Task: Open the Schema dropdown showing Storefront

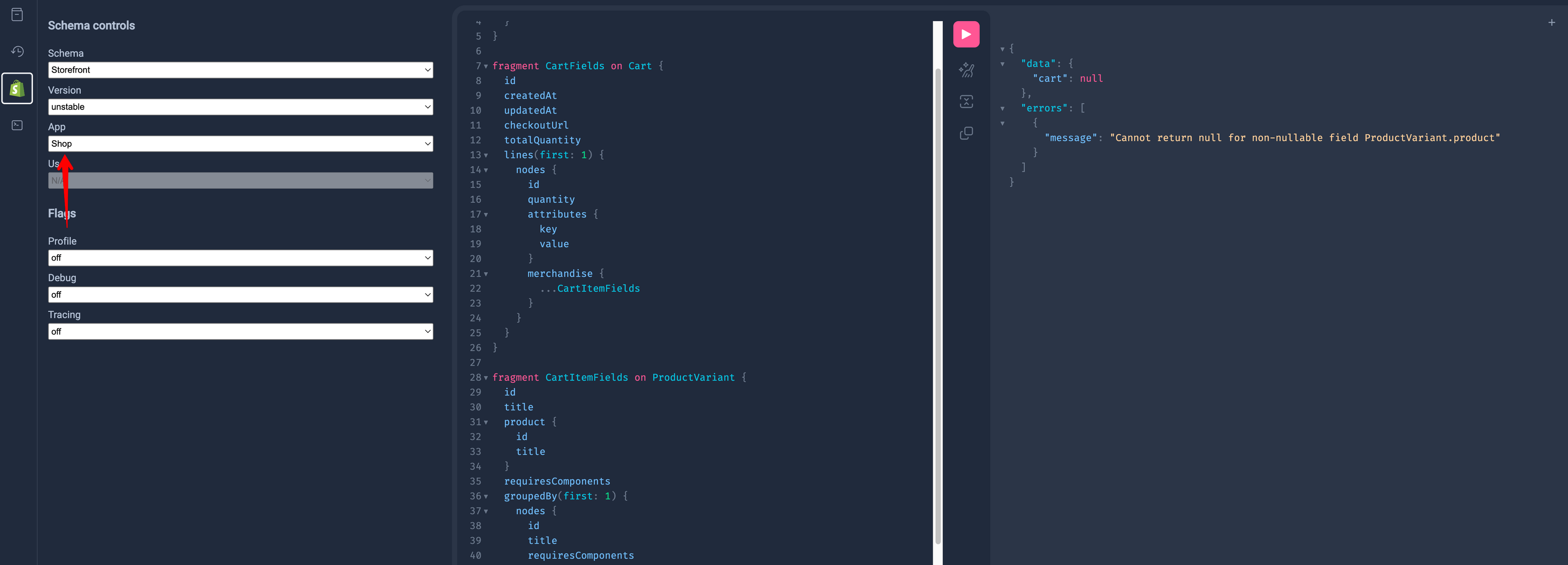Action: tap(240, 70)
